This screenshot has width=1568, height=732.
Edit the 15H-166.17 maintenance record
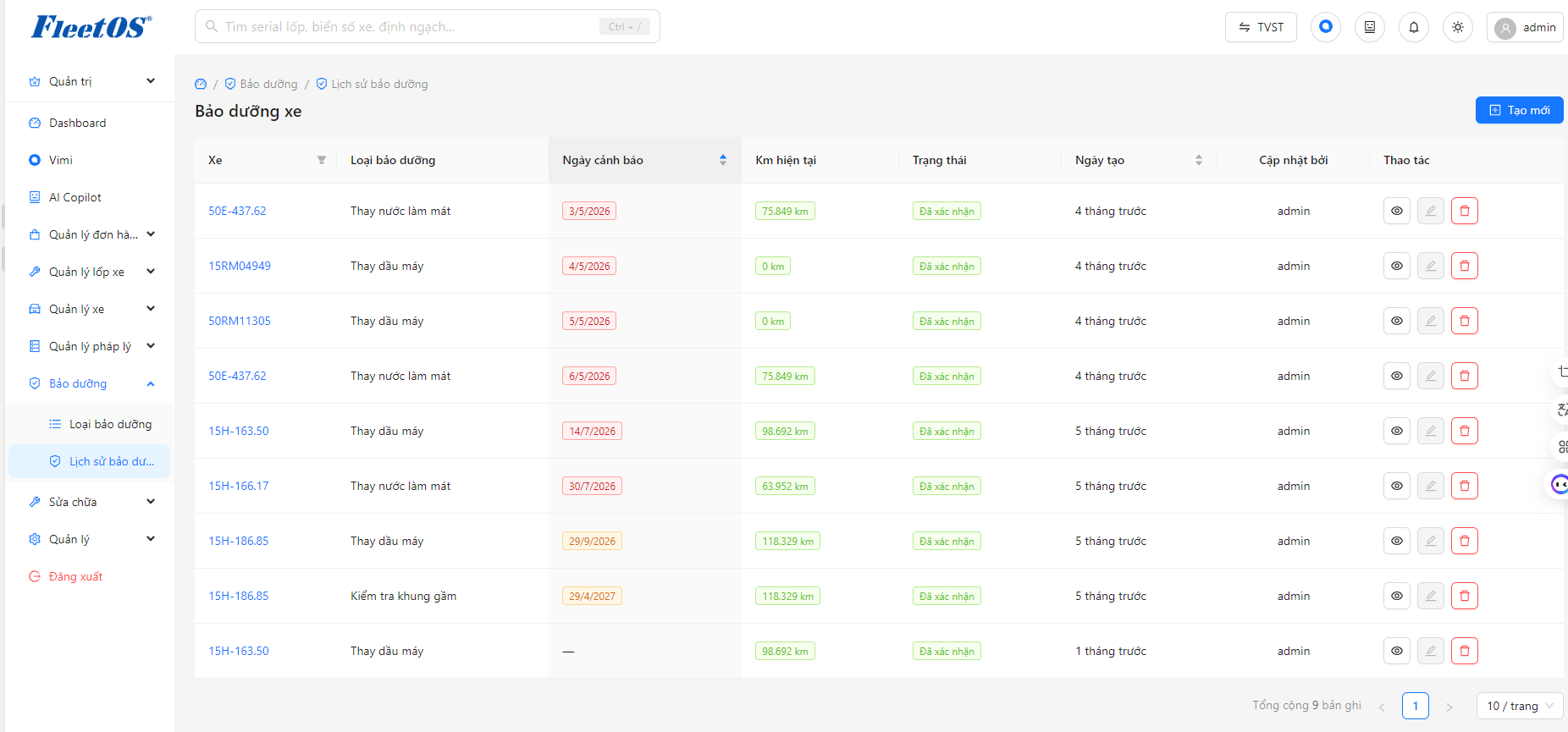[1430, 486]
